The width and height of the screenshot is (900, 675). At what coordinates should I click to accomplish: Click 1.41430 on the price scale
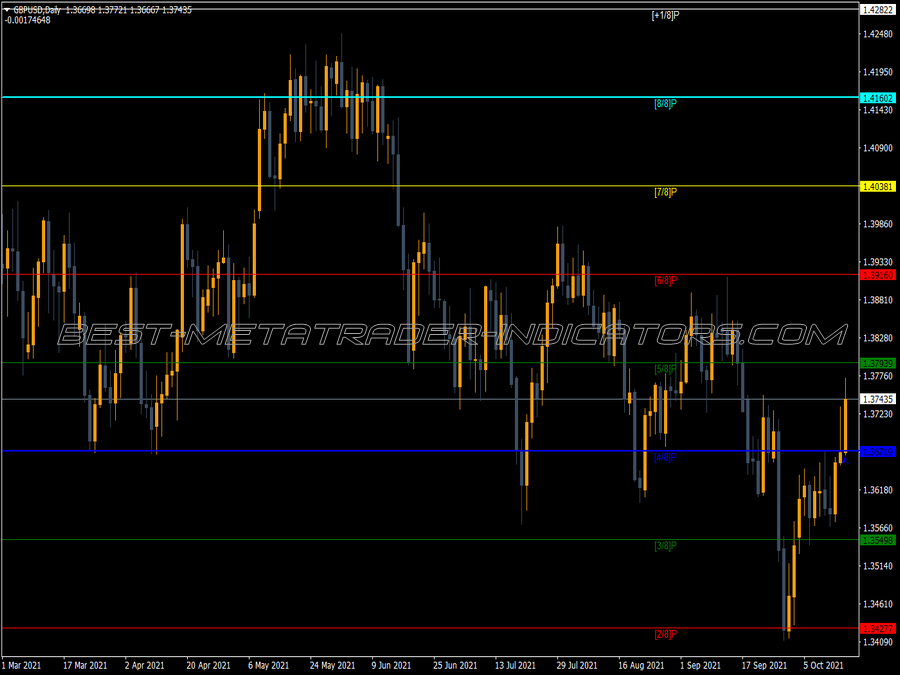click(878, 110)
